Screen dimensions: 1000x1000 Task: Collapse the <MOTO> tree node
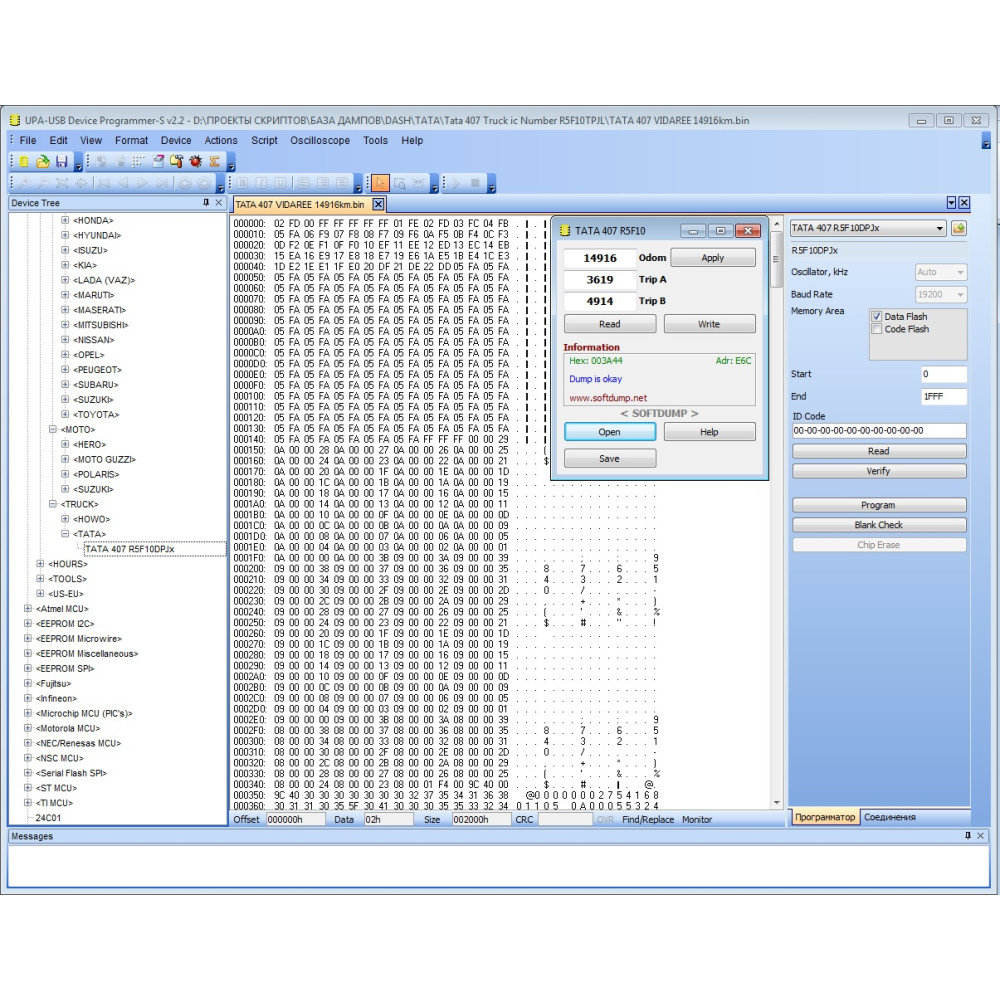[x=53, y=429]
